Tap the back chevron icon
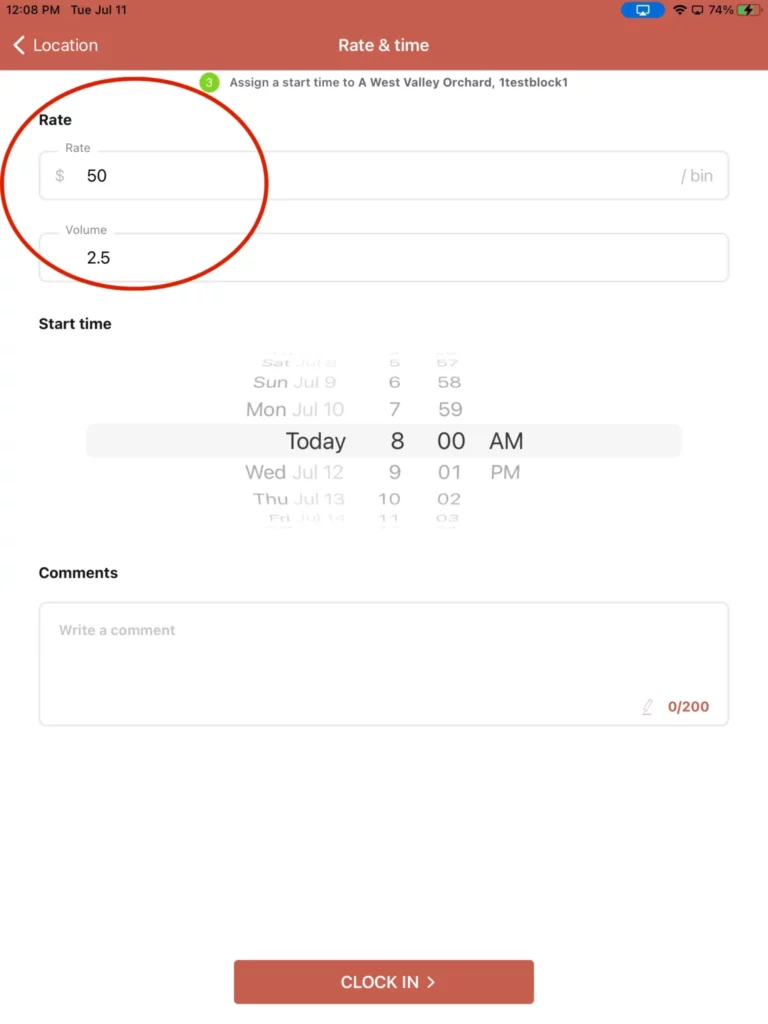The height and width of the screenshot is (1024, 768). pos(19,45)
